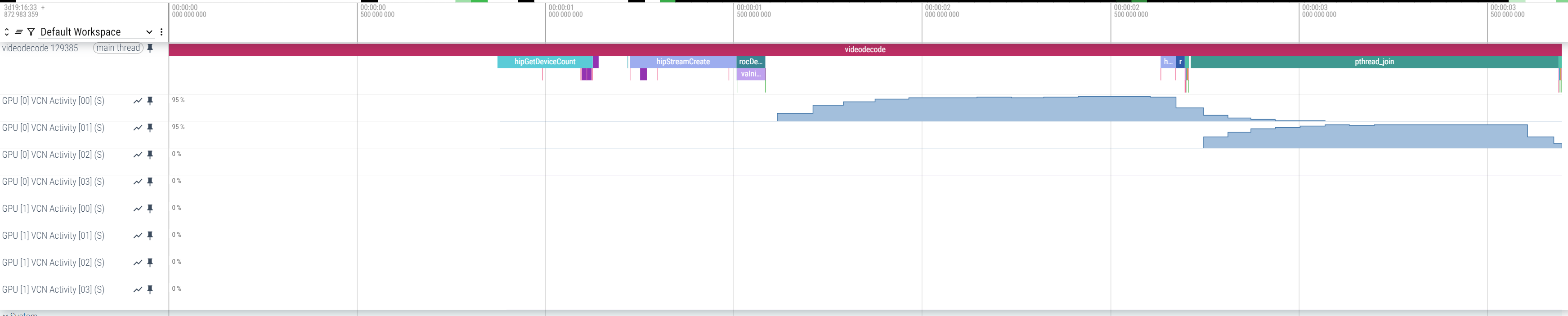
Task: Click the sort tracks icon
Action: click(19, 31)
